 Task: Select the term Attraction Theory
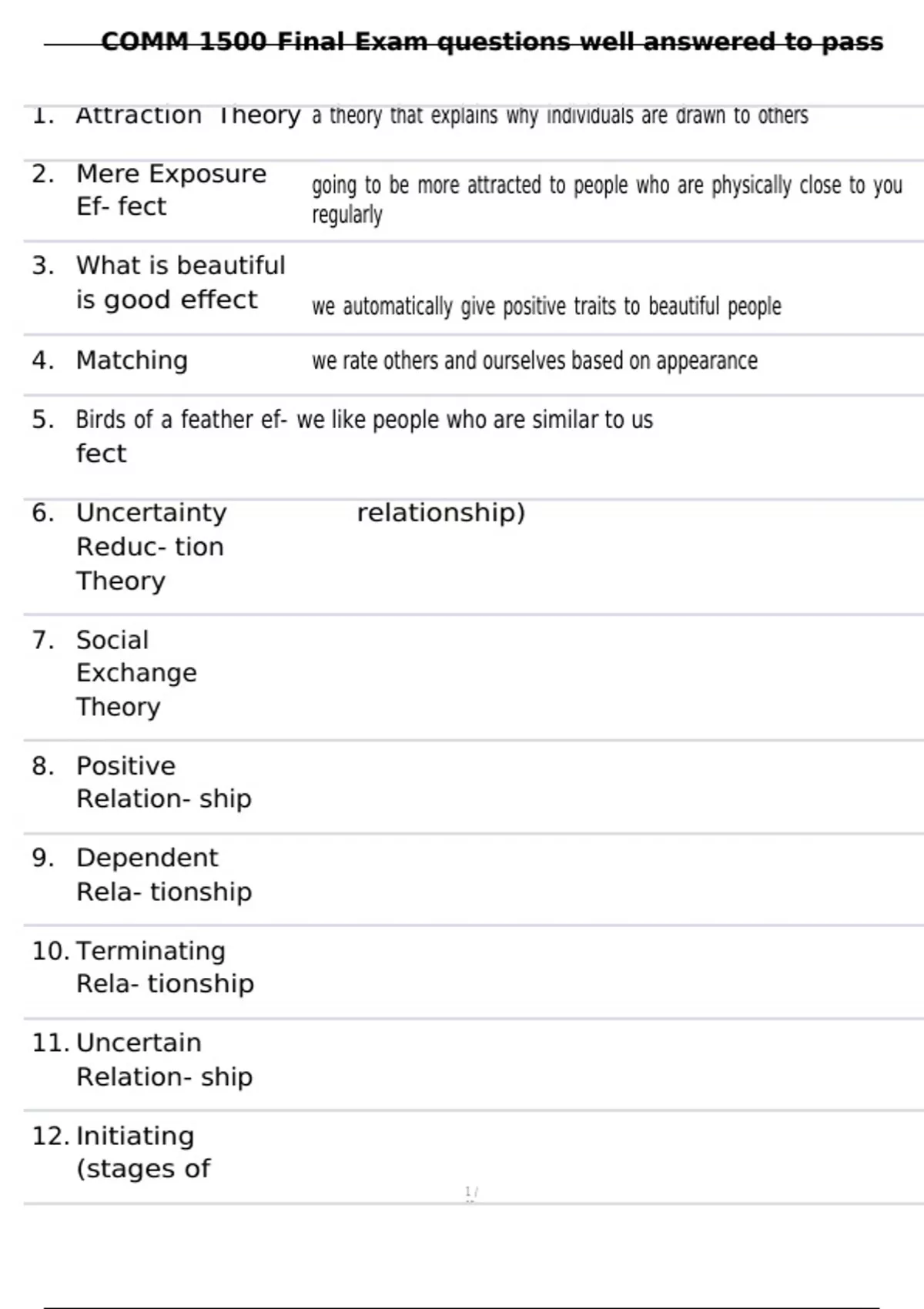pyautogui.click(x=188, y=115)
